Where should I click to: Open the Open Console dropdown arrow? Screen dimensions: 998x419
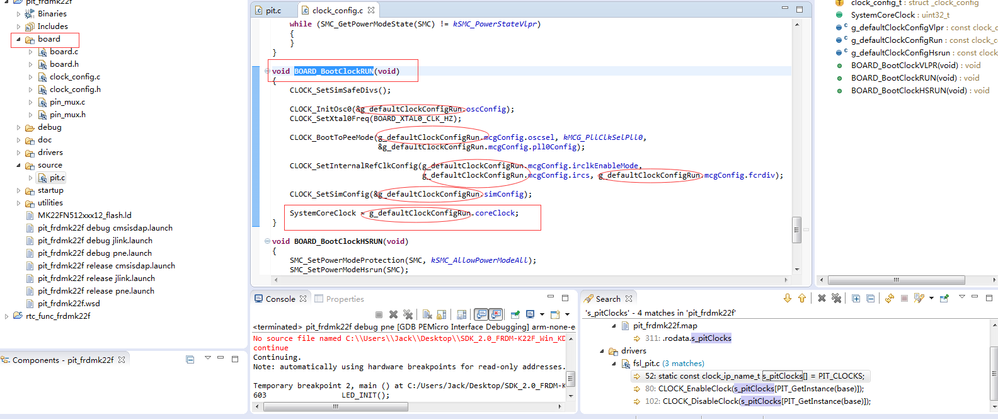click(x=567, y=315)
